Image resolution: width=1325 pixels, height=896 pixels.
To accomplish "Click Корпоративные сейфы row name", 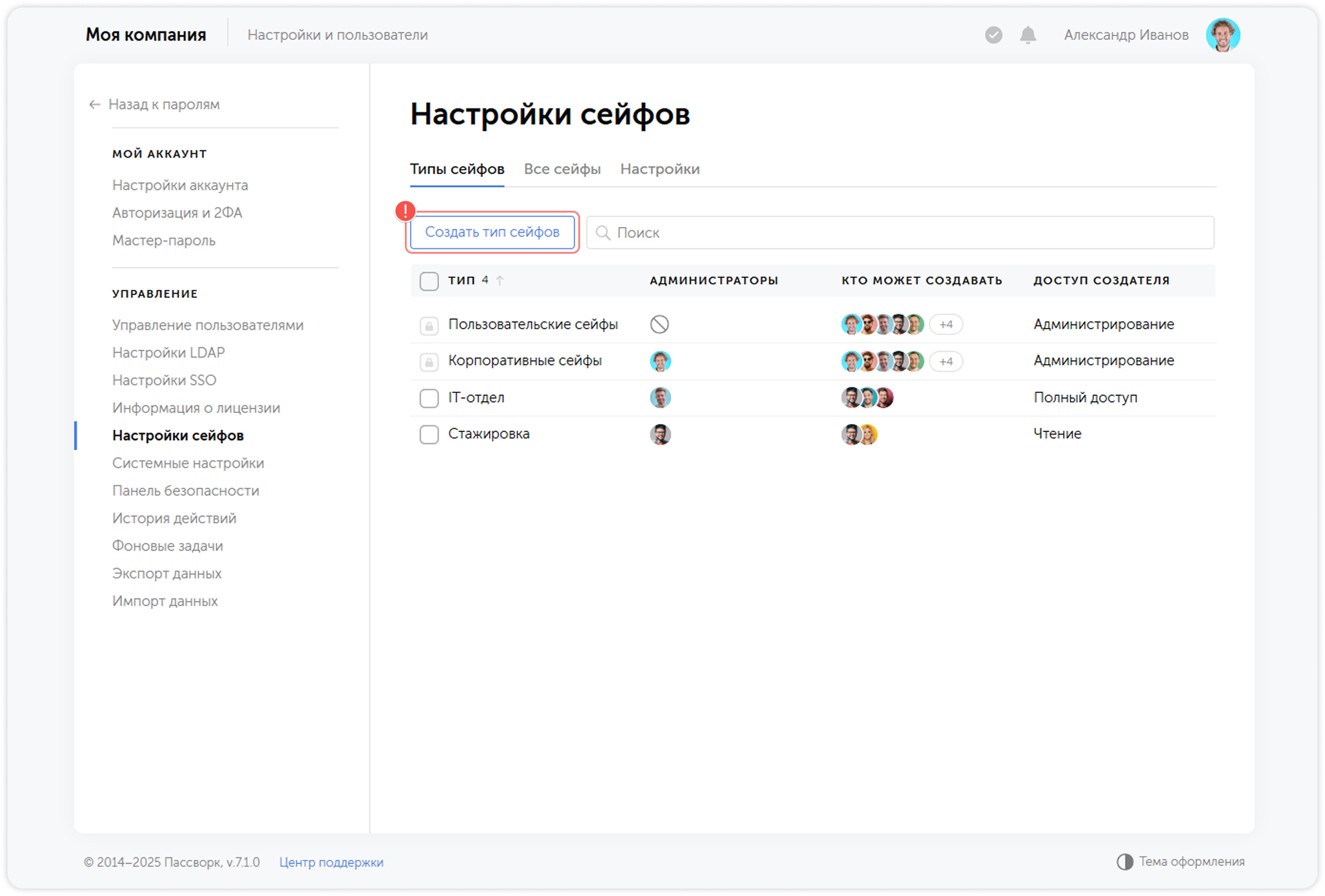I will pyautogui.click(x=525, y=360).
